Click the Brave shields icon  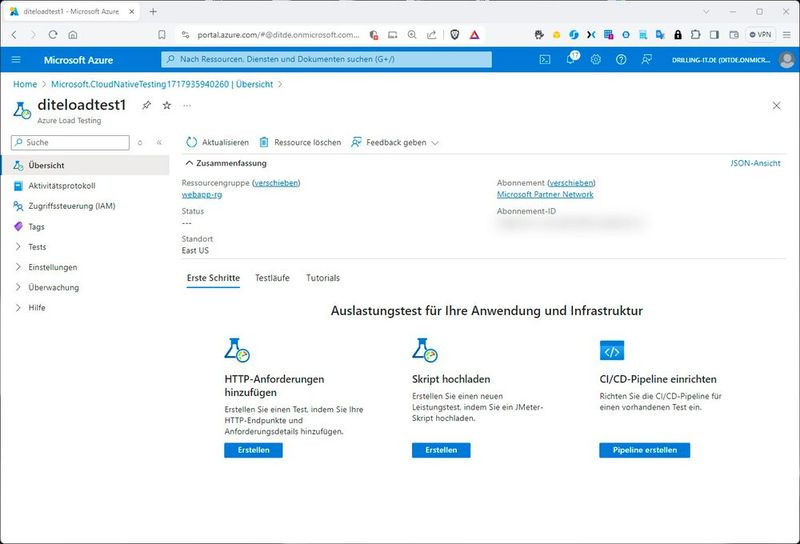coord(455,35)
